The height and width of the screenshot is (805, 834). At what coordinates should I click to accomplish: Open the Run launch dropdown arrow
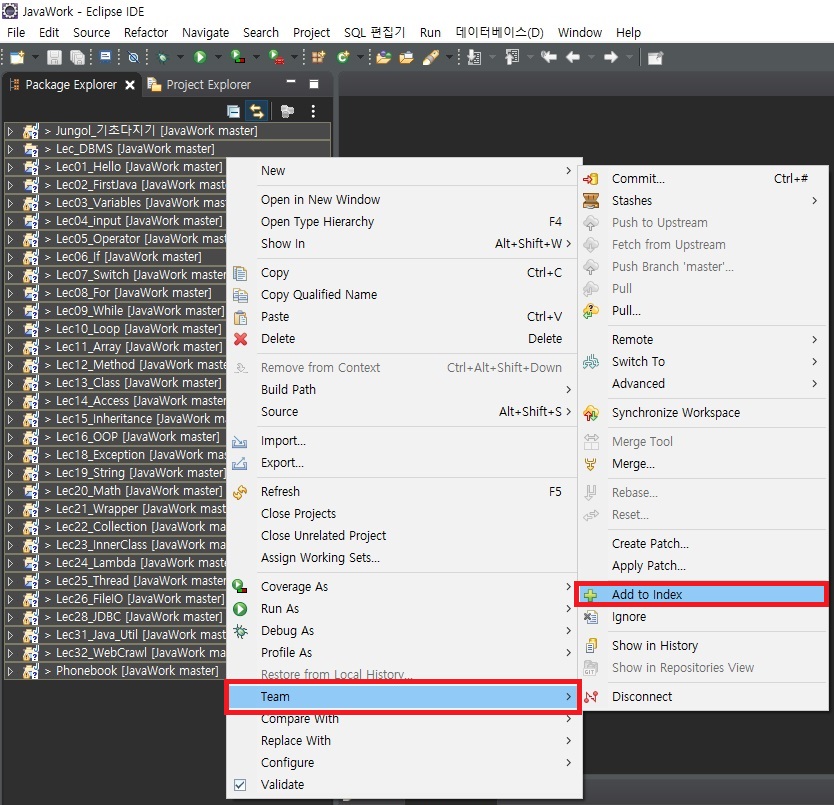pyautogui.click(x=218, y=57)
